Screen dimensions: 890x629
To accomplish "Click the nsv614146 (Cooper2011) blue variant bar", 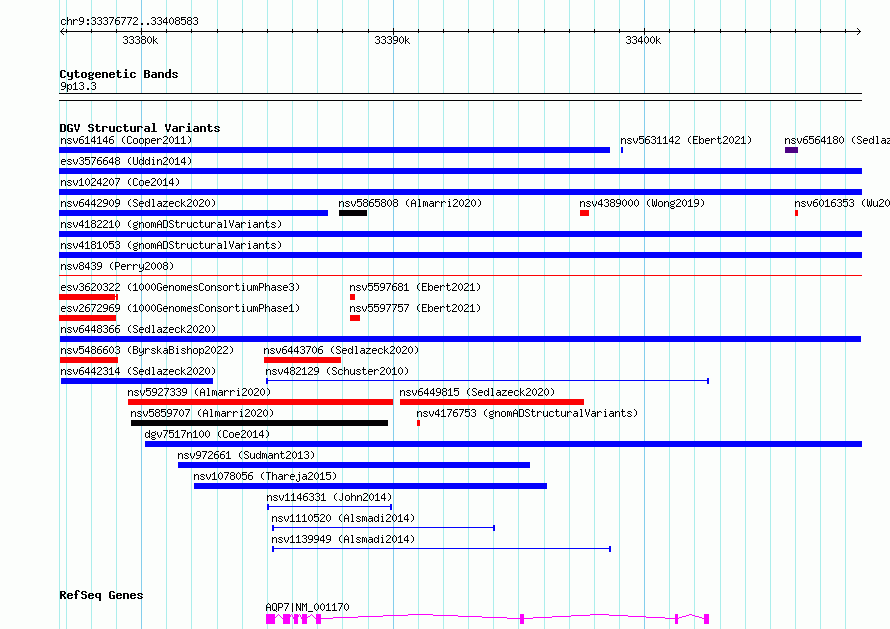I will (334, 150).
